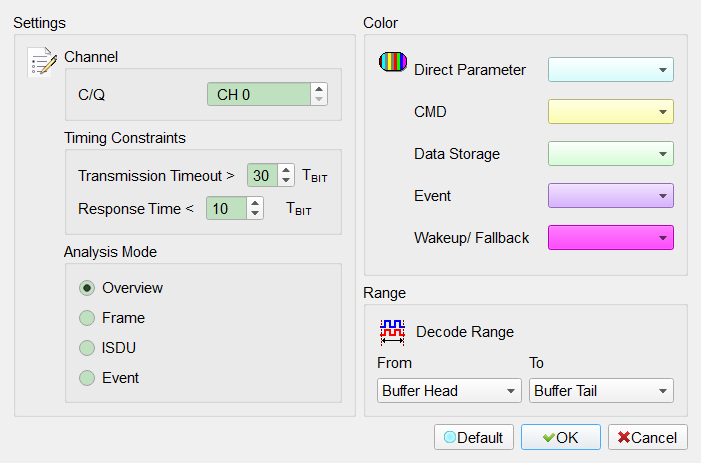Increase the C/Q channel number
701x463 pixels.
[x=319, y=88]
